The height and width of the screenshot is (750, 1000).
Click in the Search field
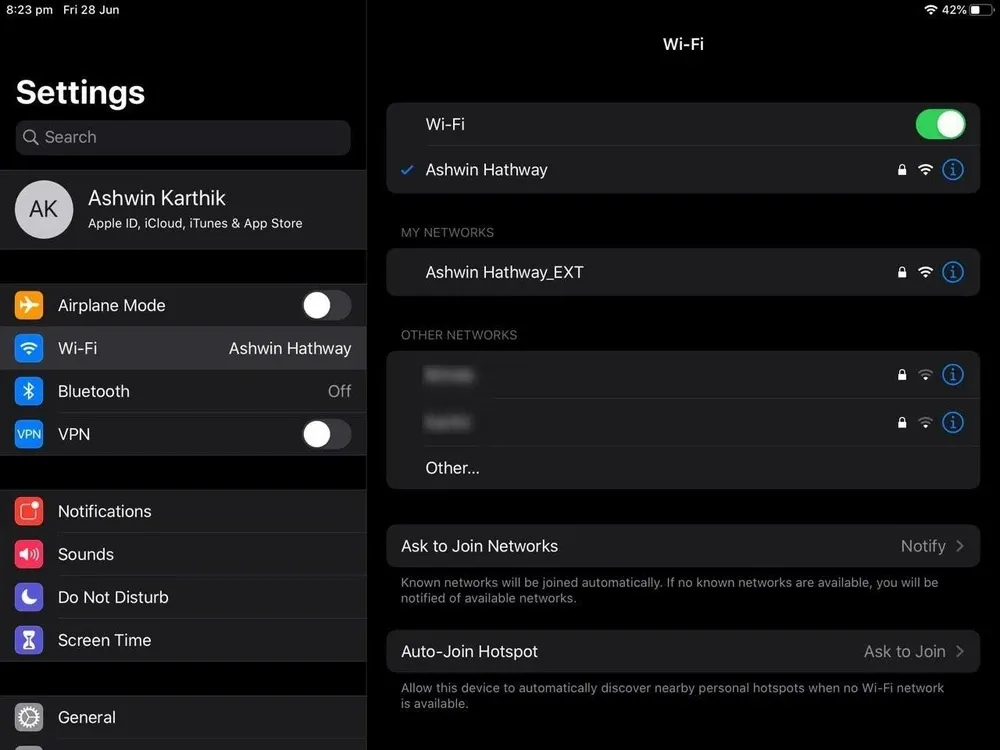tap(183, 137)
